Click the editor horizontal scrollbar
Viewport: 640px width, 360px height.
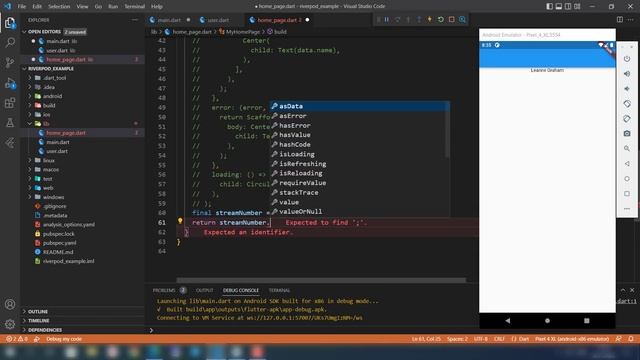(x=321, y=280)
